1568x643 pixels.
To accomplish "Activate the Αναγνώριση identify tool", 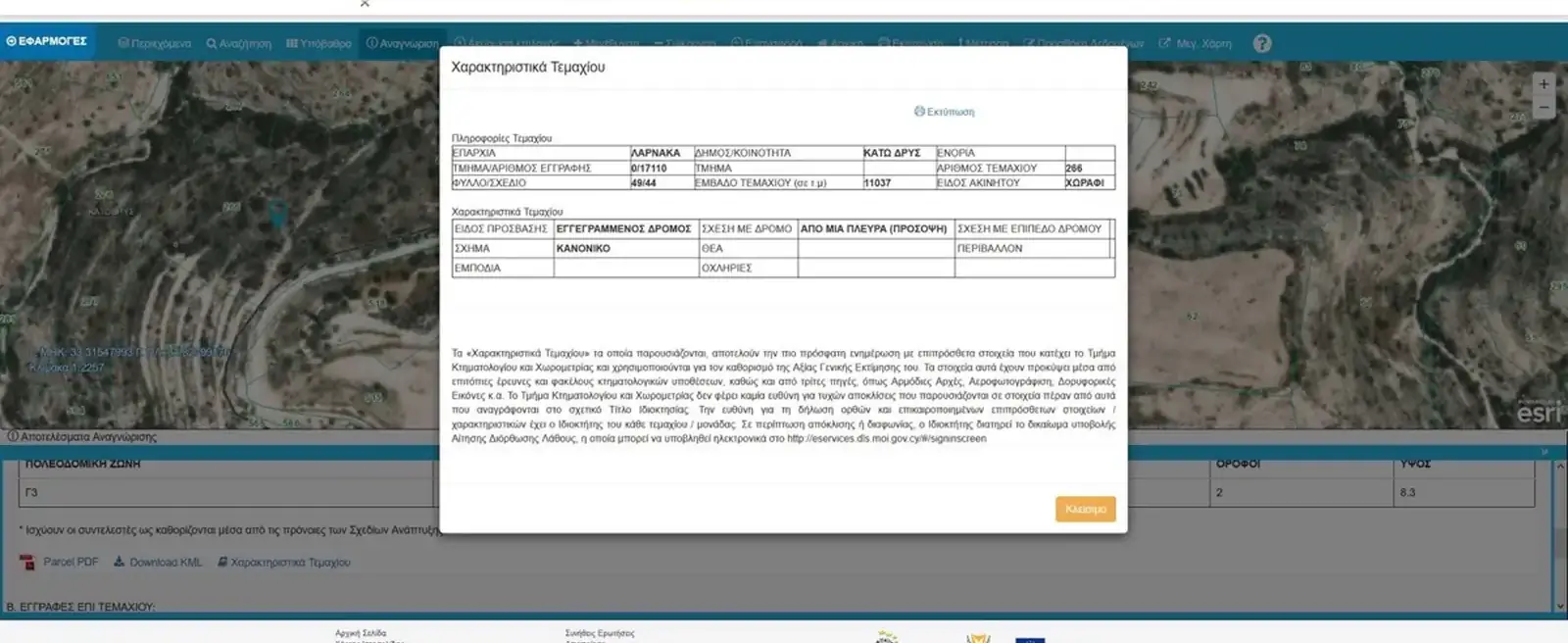I will (403, 43).
